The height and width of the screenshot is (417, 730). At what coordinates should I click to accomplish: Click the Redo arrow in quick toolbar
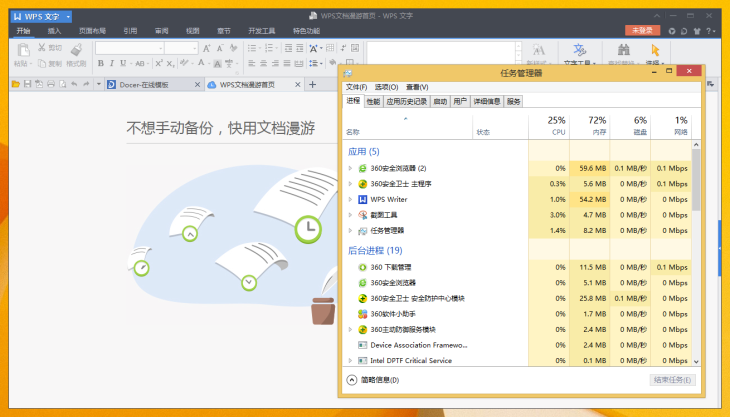[x=86, y=84]
